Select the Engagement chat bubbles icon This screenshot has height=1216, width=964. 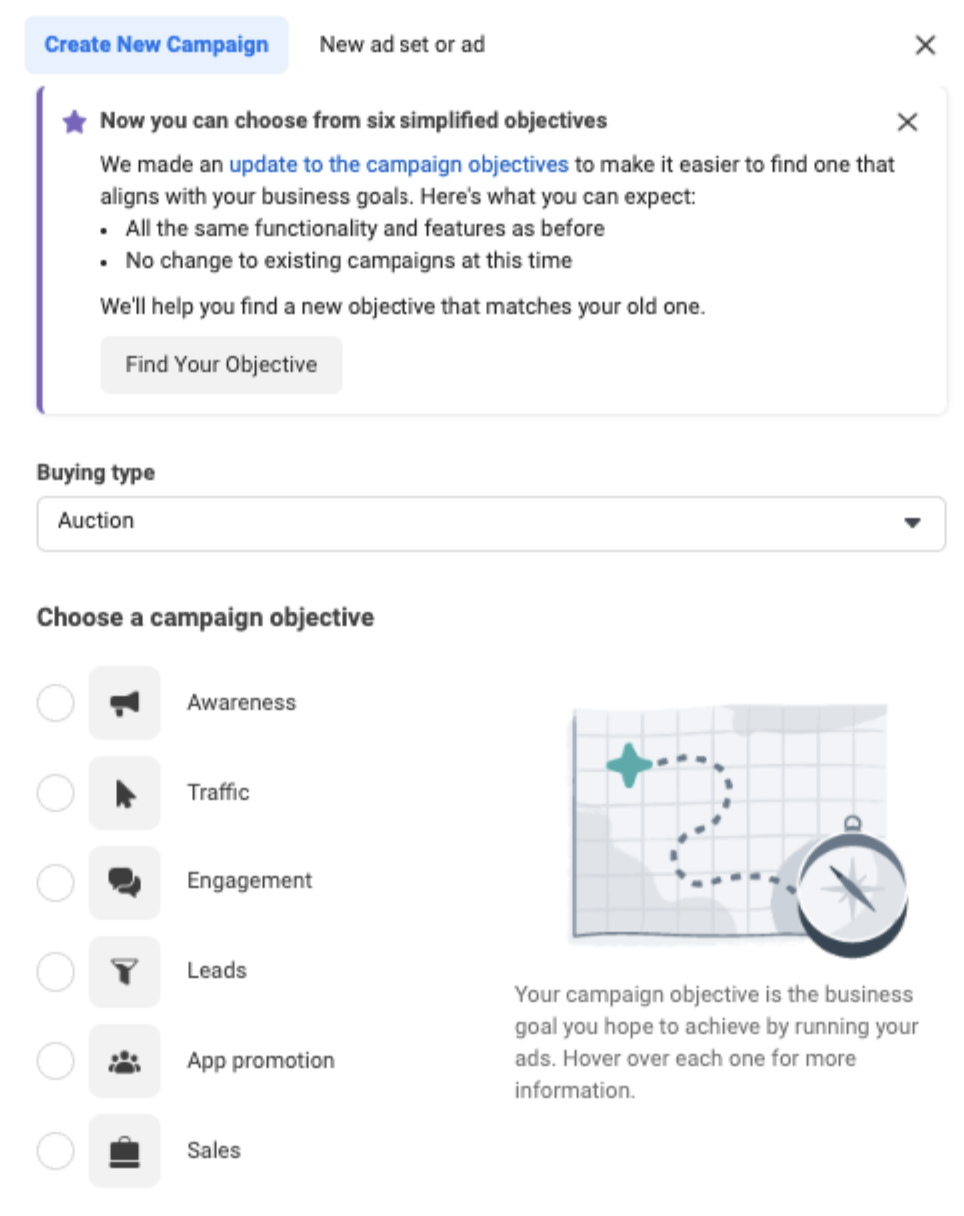click(123, 882)
